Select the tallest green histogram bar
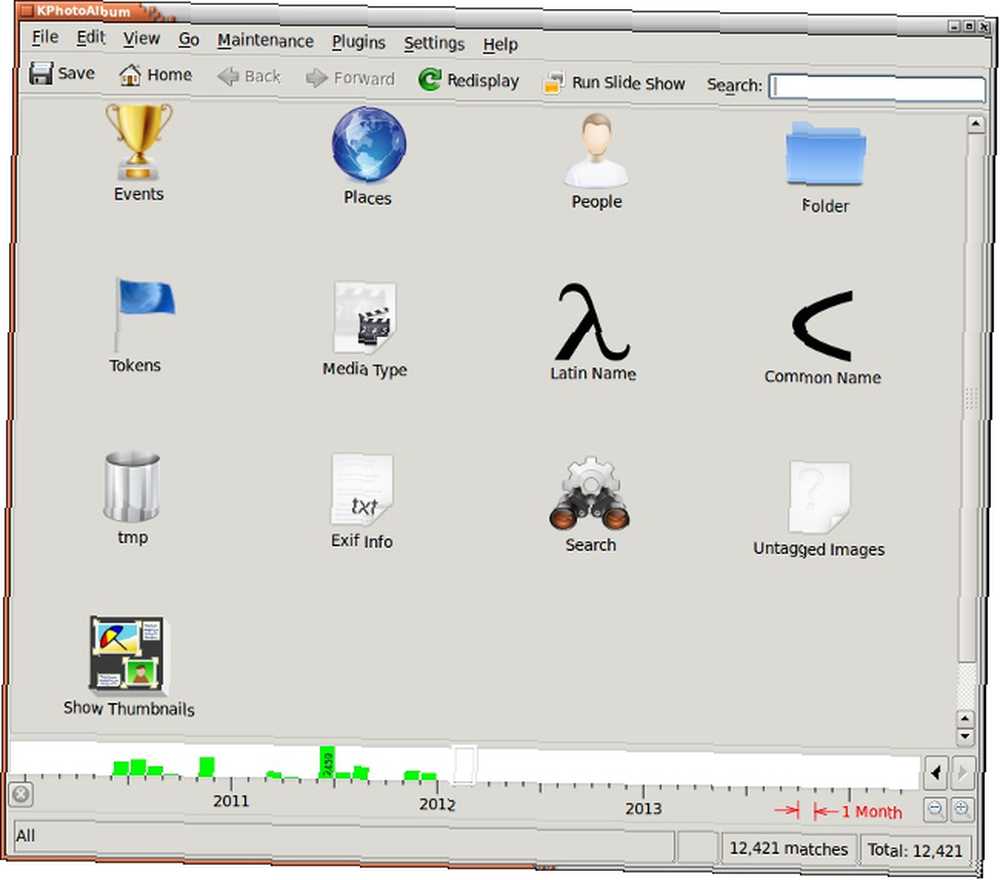The width and height of the screenshot is (1000, 880). pos(327,762)
